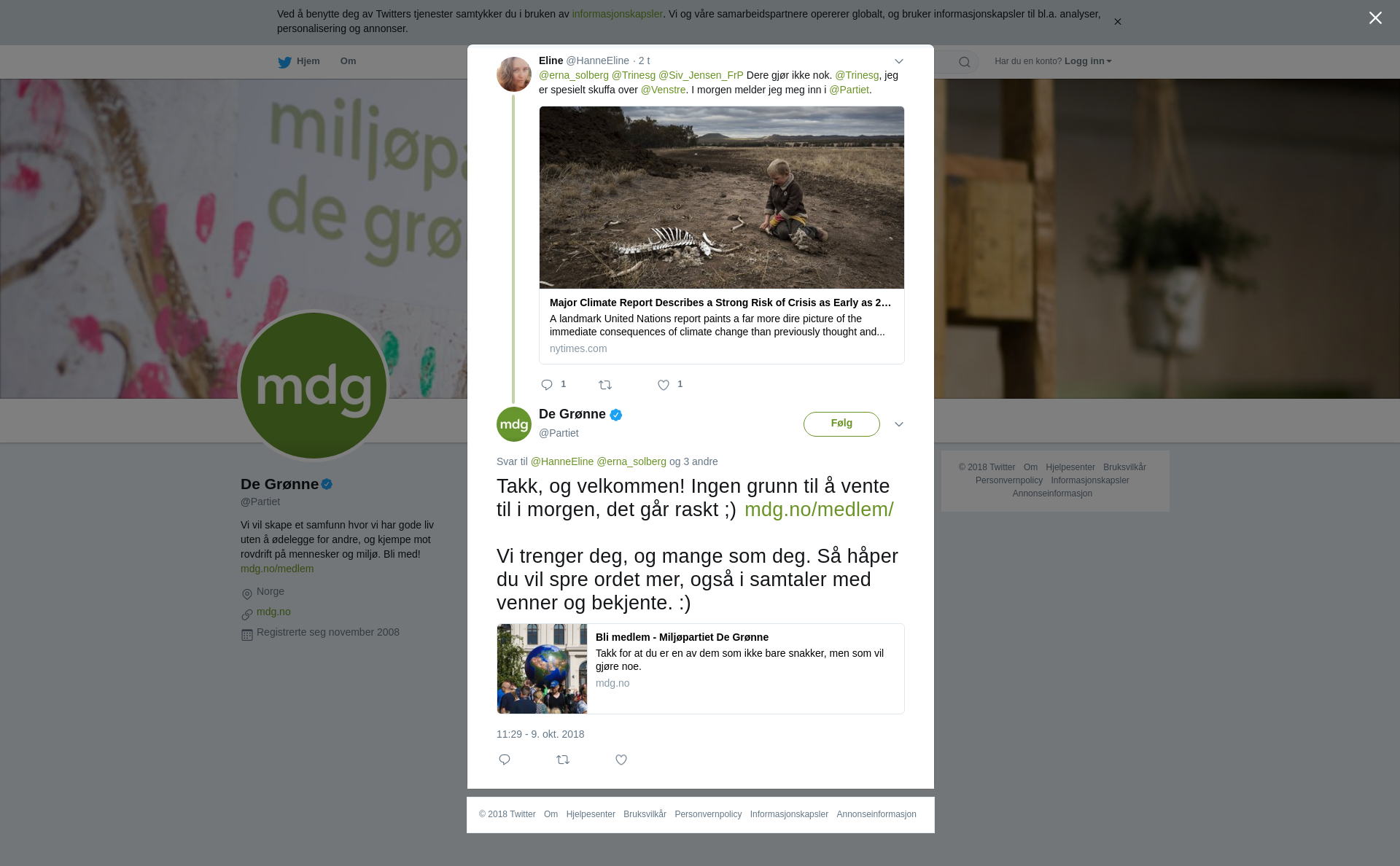Open the Om menu item in navbar
The height and width of the screenshot is (866, 1400).
point(349,61)
